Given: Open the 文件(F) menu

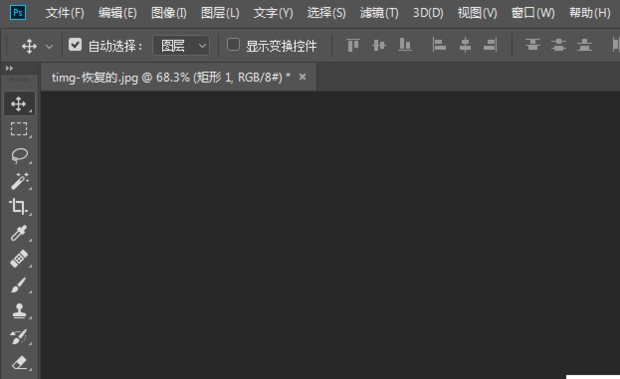Looking at the screenshot, I should pos(65,13).
